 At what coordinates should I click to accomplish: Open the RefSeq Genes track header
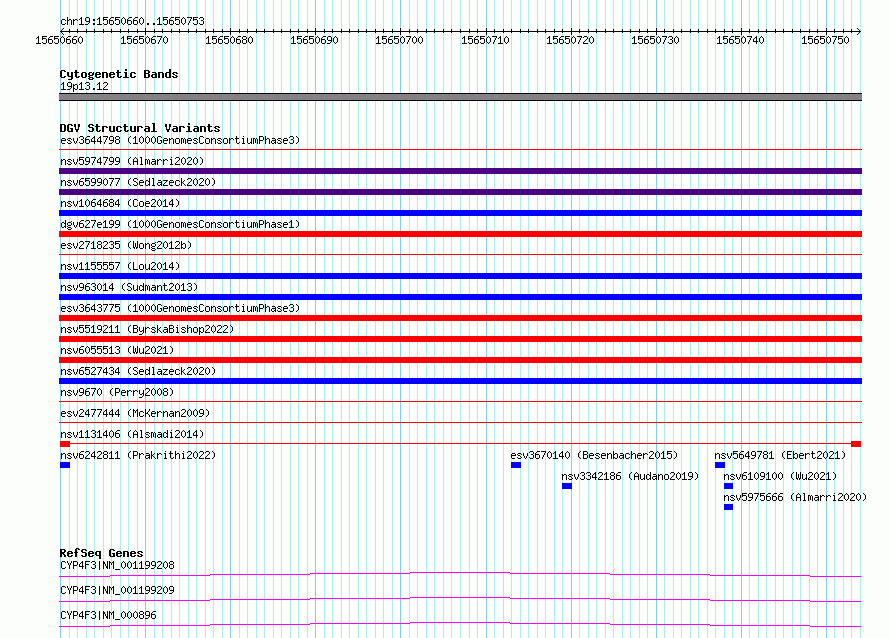point(101,553)
